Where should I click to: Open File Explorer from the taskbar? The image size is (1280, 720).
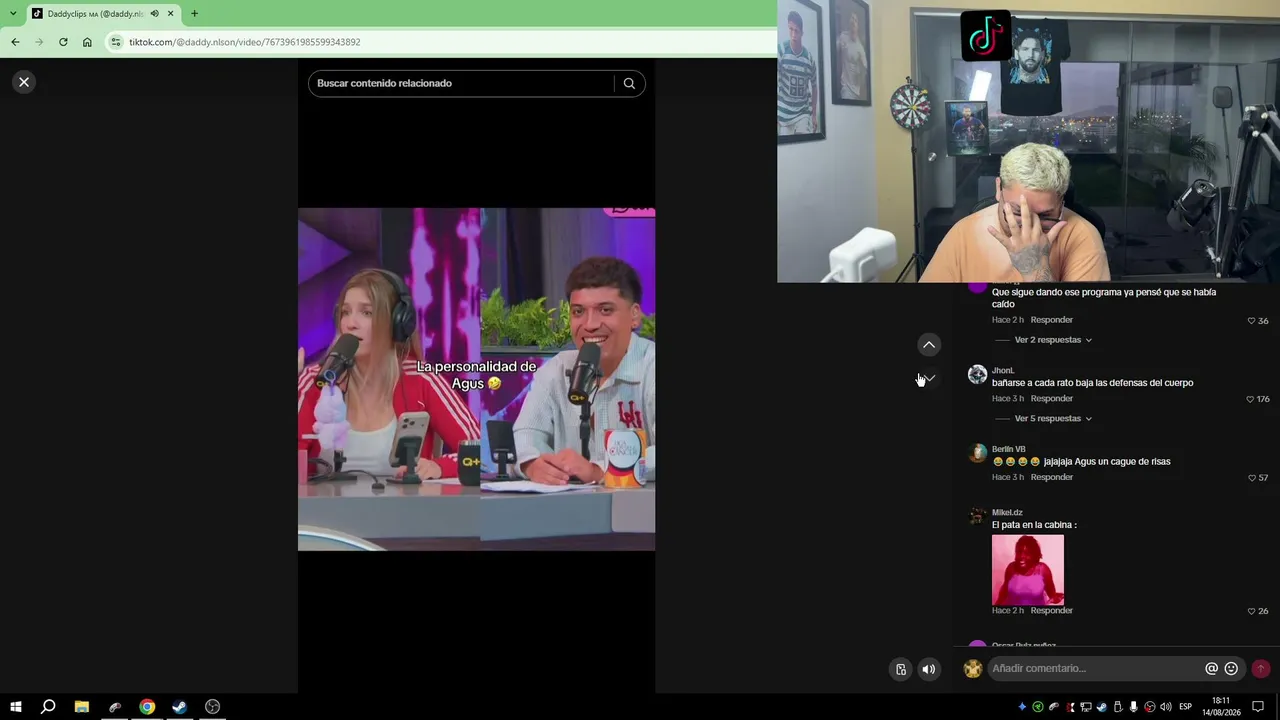tap(82, 707)
